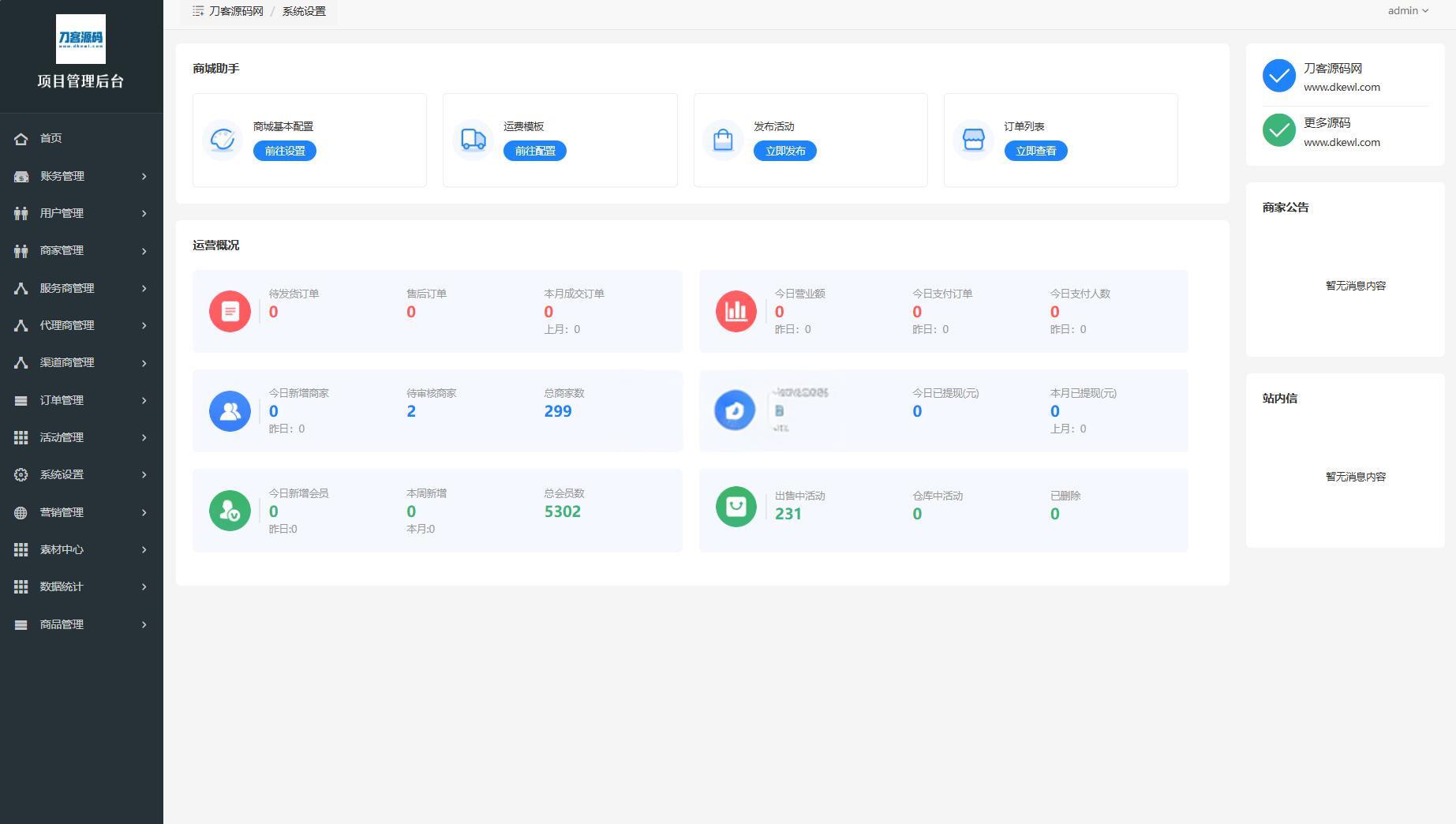The width and height of the screenshot is (1456, 824).
Task: Click the blue checkmark beside 刀客源码网
Action: click(x=1279, y=76)
